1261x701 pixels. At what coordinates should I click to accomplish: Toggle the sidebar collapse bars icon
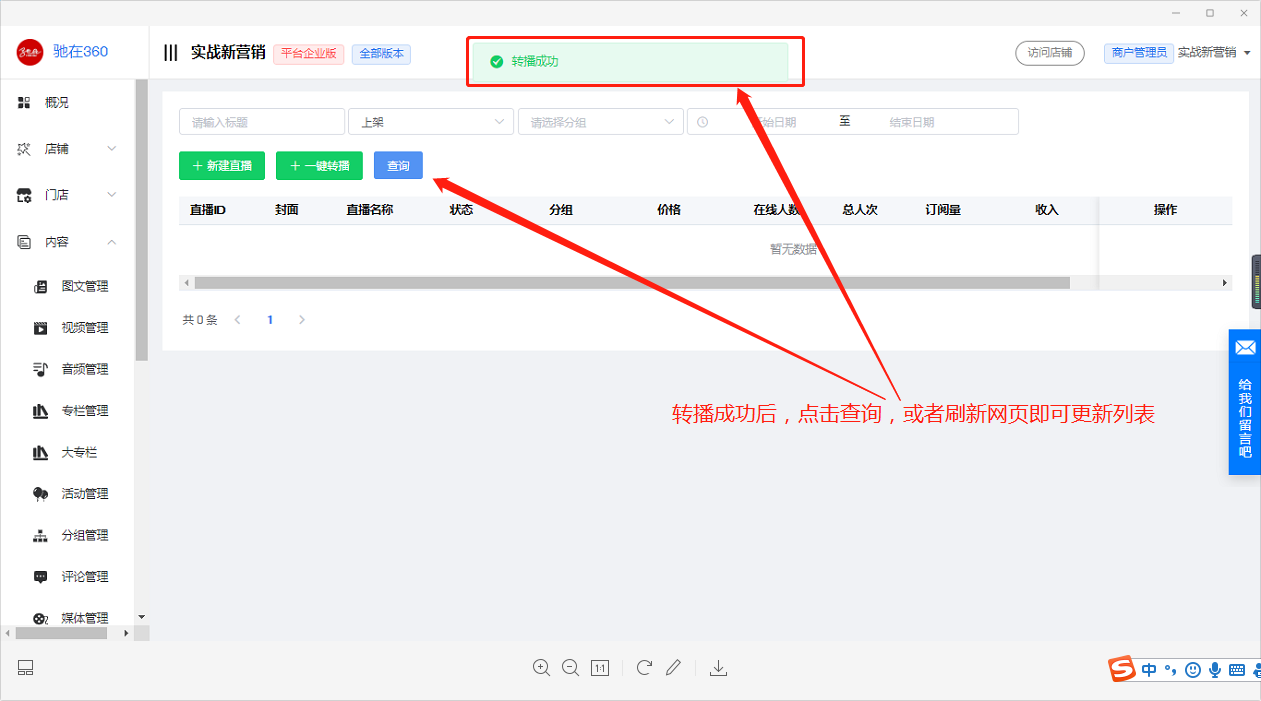(x=171, y=53)
